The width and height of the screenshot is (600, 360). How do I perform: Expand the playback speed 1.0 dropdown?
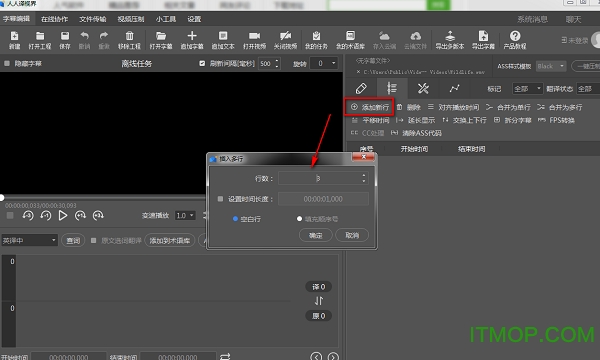point(185,216)
